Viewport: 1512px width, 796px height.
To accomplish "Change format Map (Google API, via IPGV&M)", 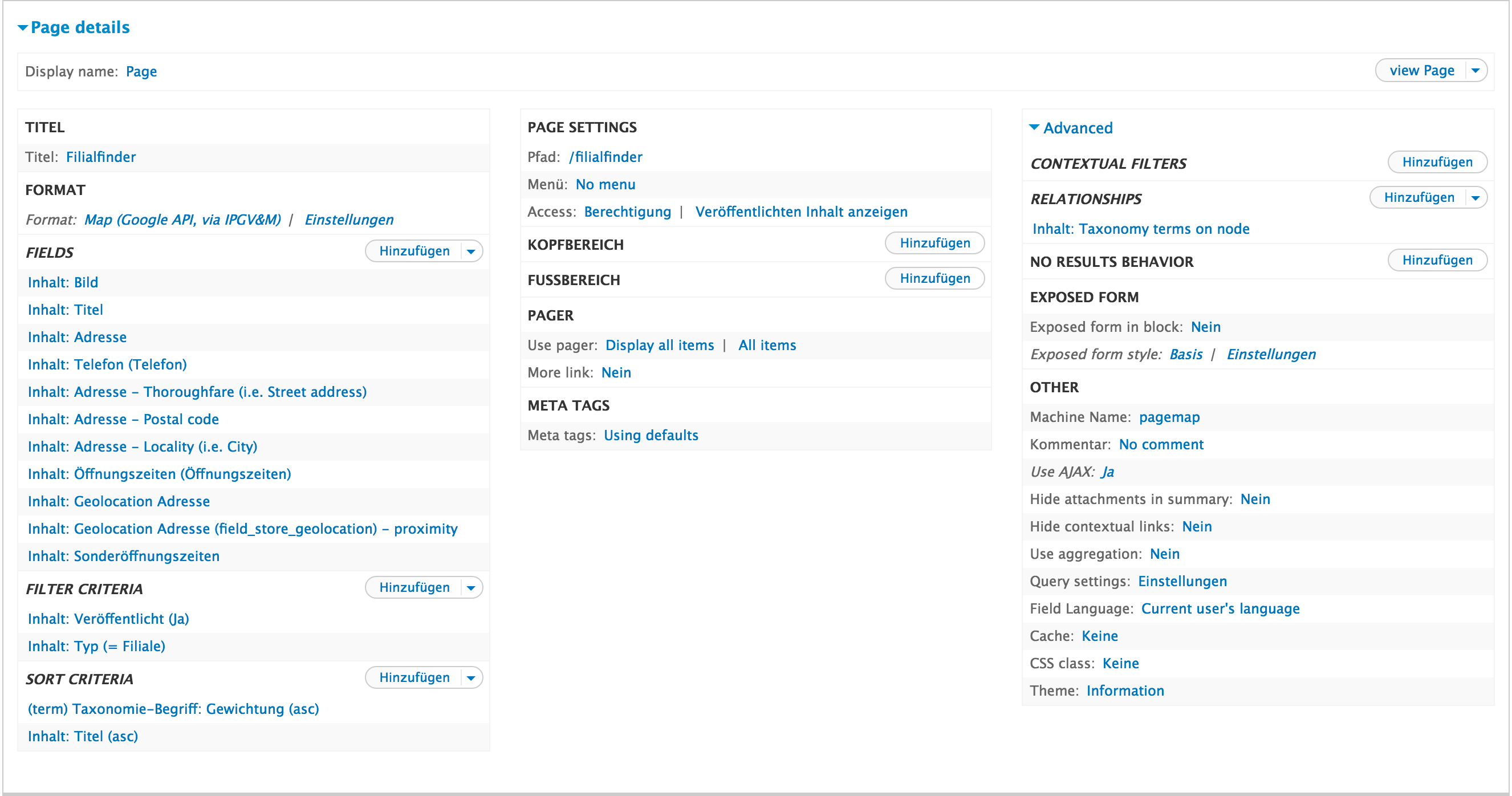I will pos(182,220).
